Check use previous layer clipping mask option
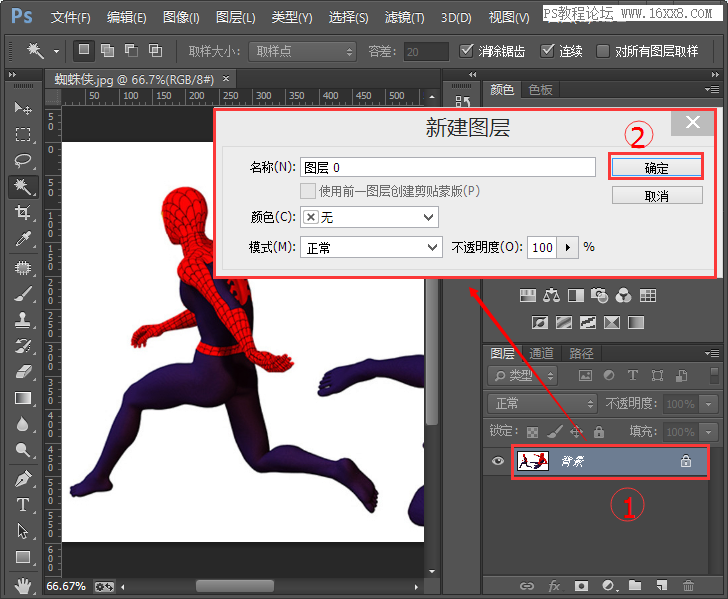Viewport: 728px width, 599px height. (x=307, y=191)
